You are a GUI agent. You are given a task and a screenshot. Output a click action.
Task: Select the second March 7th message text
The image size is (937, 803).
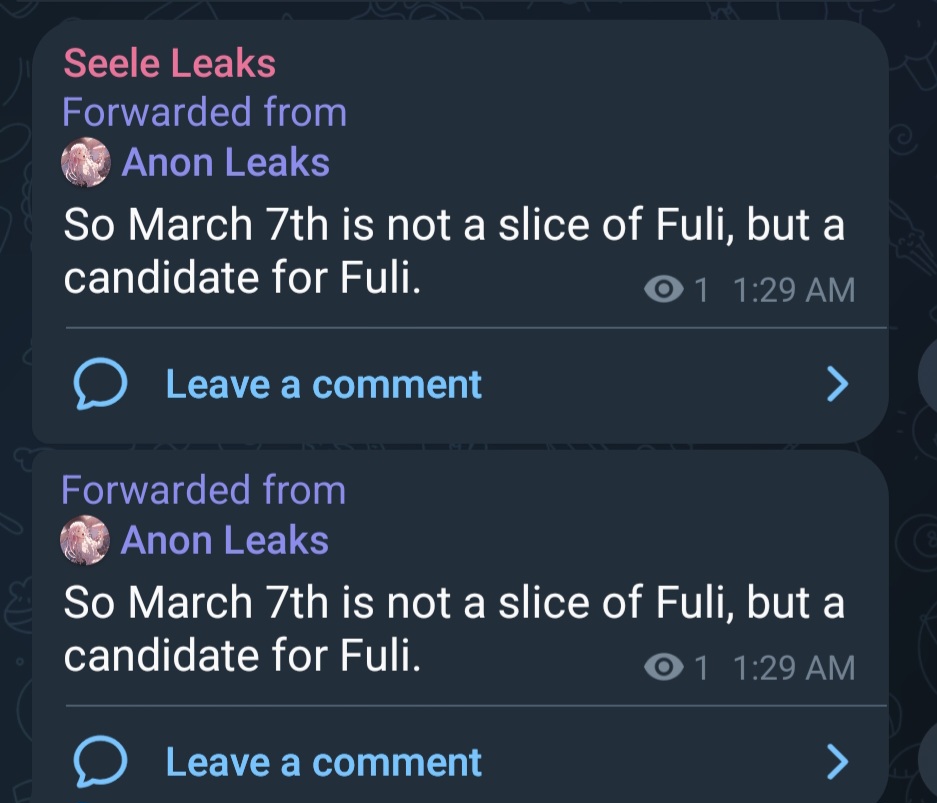coord(454,629)
